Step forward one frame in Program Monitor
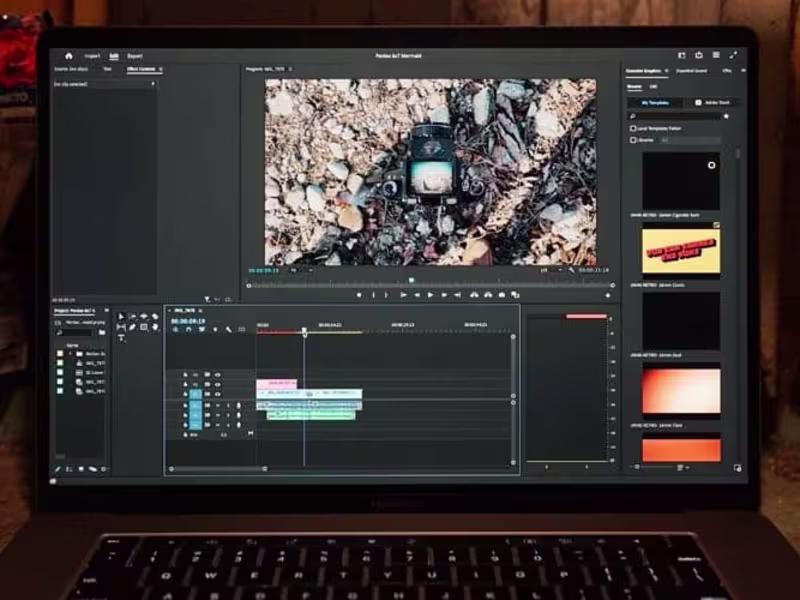The height and width of the screenshot is (600, 800). 444,295
